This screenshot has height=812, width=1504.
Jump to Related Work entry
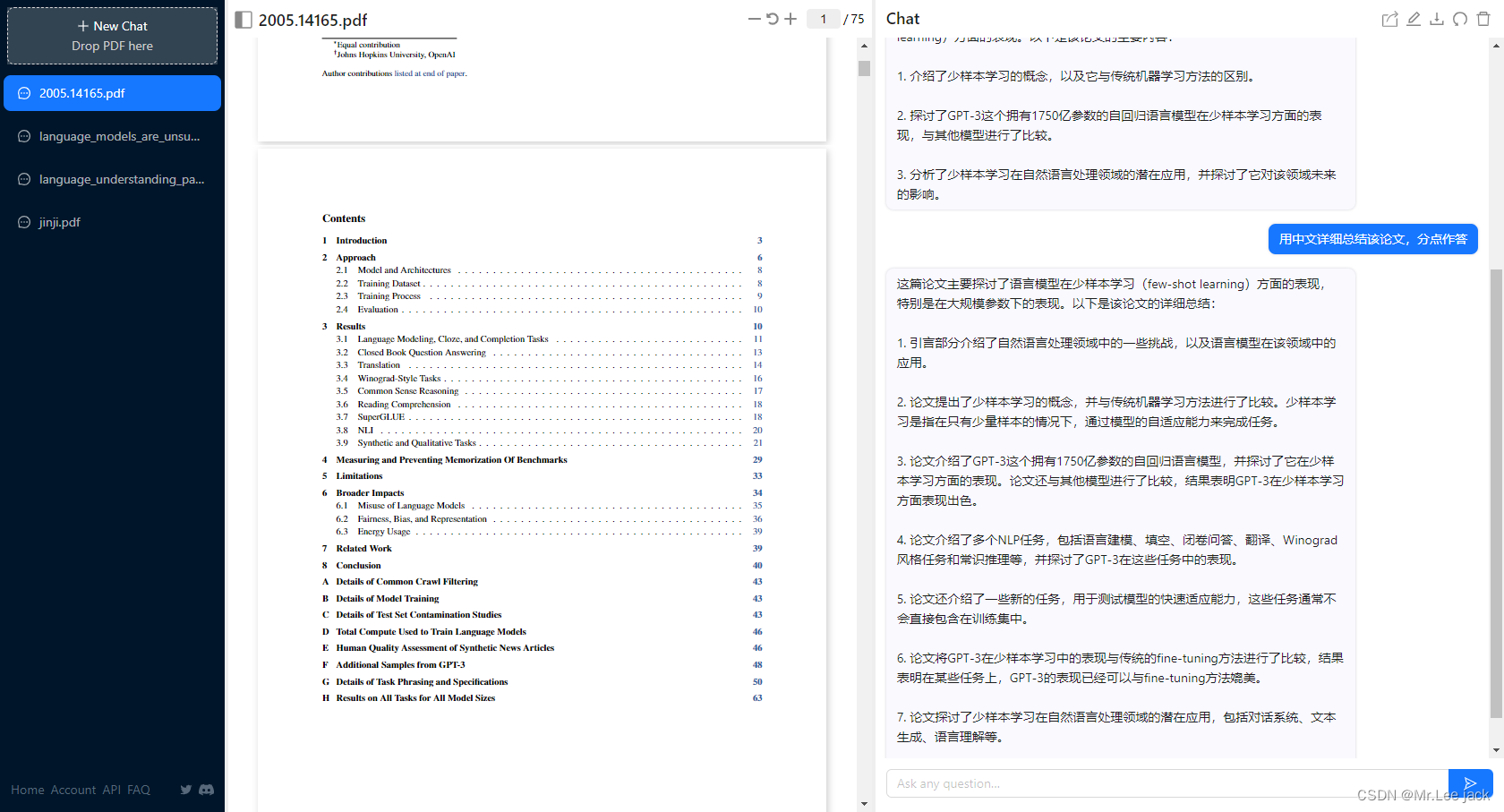coord(363,549)
